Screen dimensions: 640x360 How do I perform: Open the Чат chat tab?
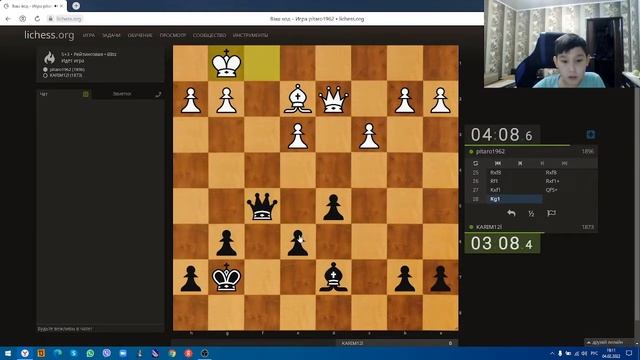[44, 94]
